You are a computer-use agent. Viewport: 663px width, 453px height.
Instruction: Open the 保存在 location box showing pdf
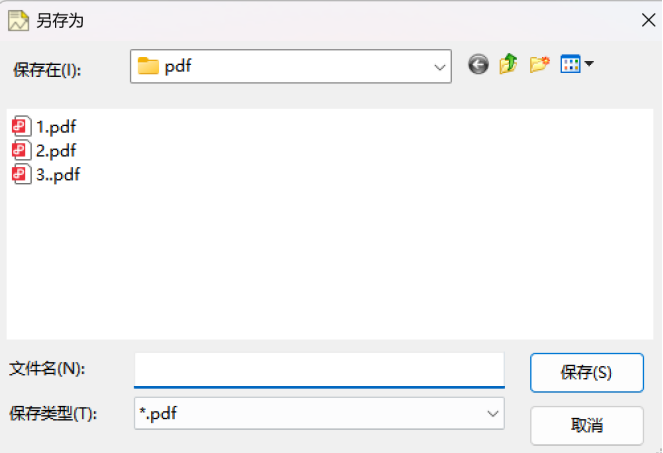click(x=290, y=66)
